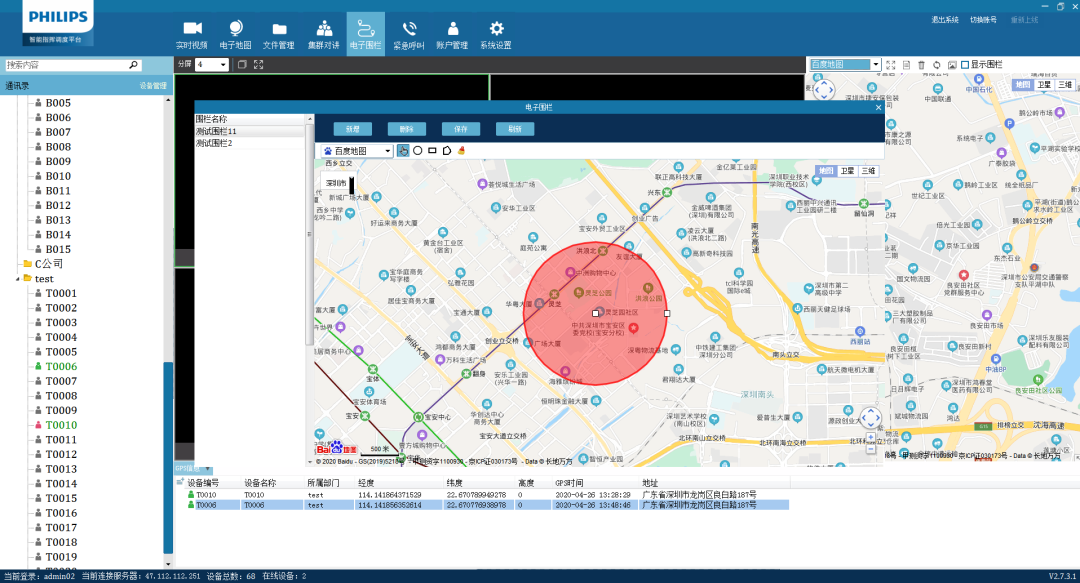The width and height of the screenshot is (1080, 583).
Task: Click the circle fence center handle
Action: (x=595, y=314)
